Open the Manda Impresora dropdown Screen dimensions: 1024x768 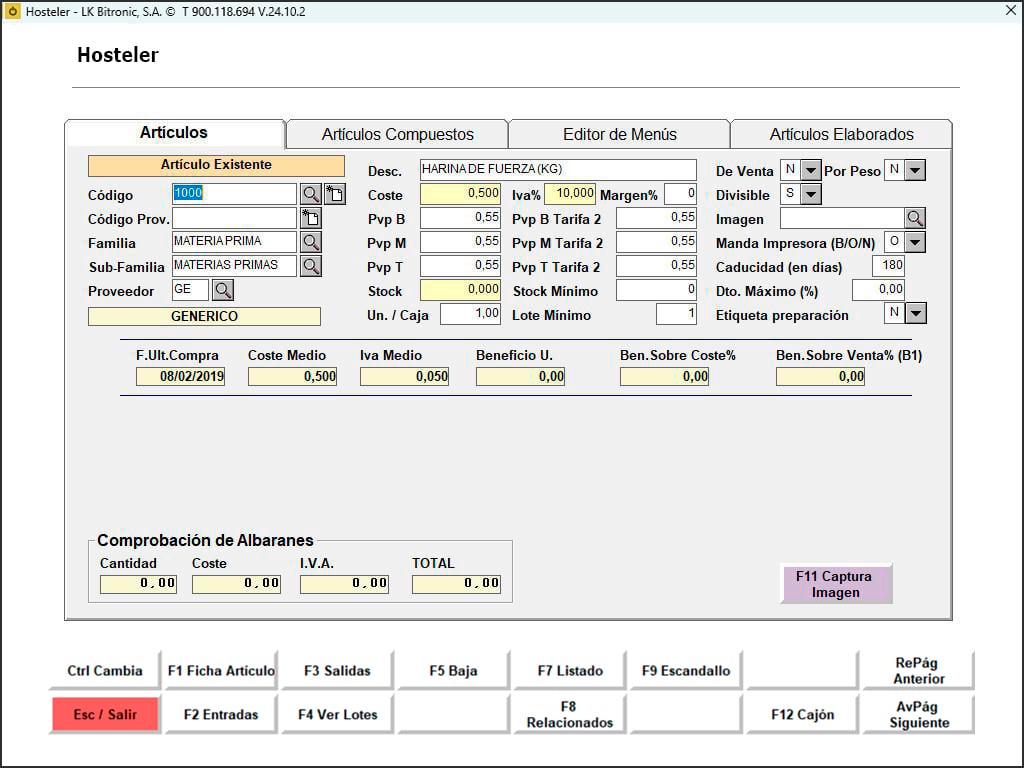coord(915,242)
